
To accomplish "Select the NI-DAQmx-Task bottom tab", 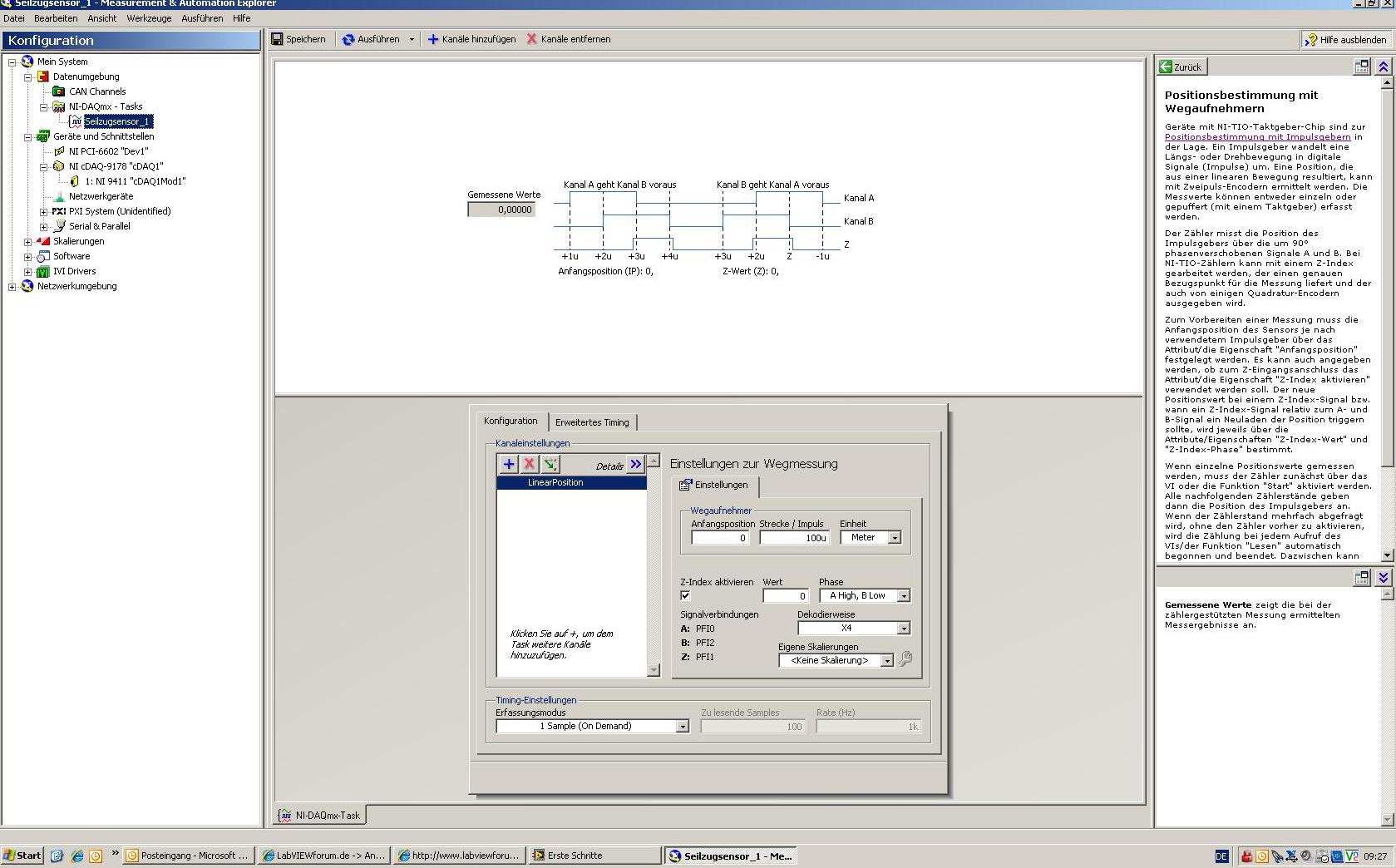I will pos(321,816).
